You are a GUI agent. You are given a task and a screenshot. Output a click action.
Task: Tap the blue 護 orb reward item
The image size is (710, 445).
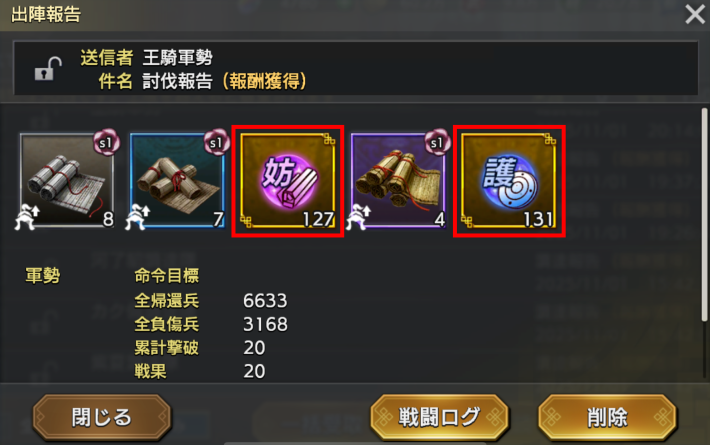pos(509,181)
